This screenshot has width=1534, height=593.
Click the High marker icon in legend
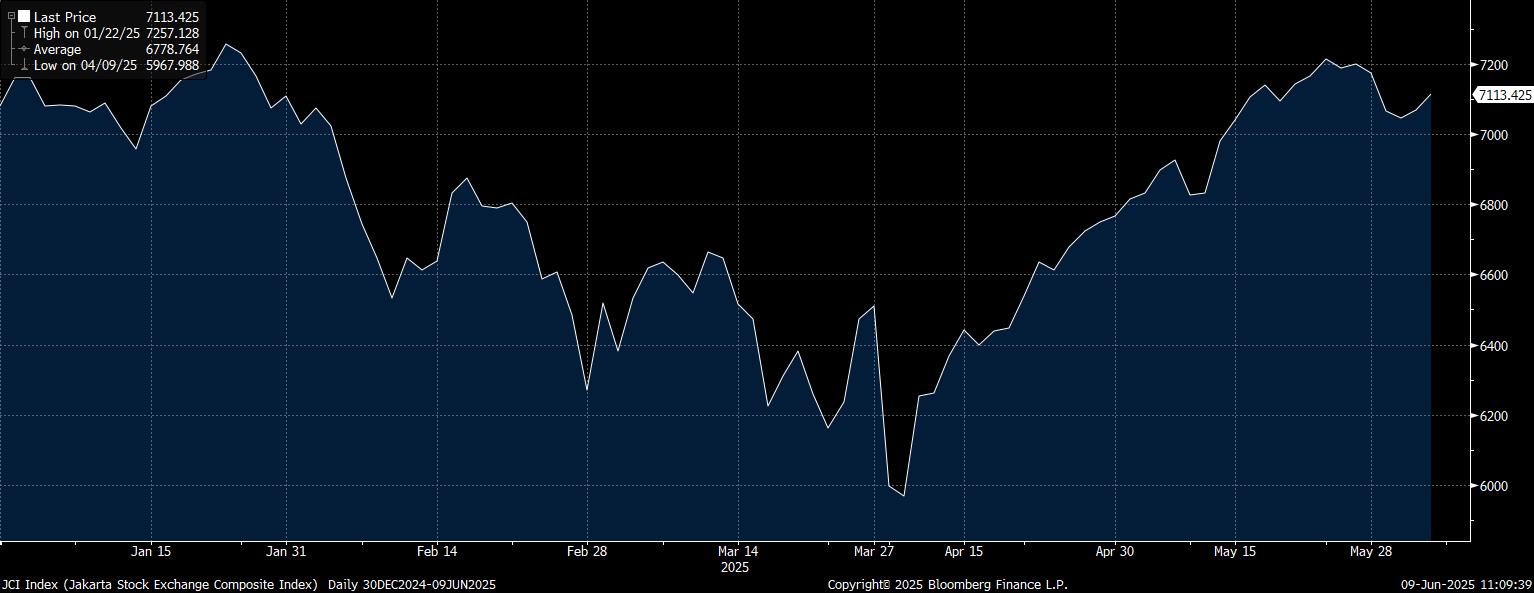[x=24, y=33]
